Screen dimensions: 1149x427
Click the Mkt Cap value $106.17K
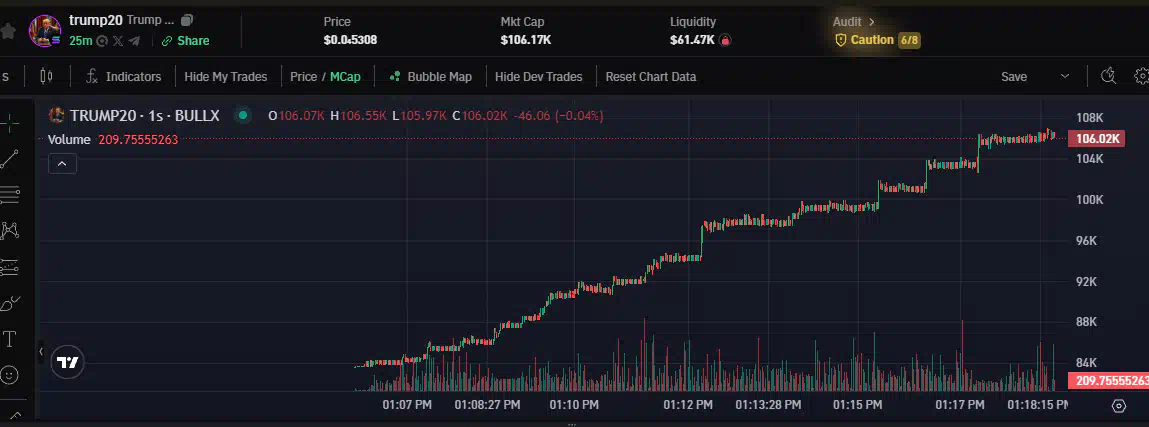pos(526,40)
